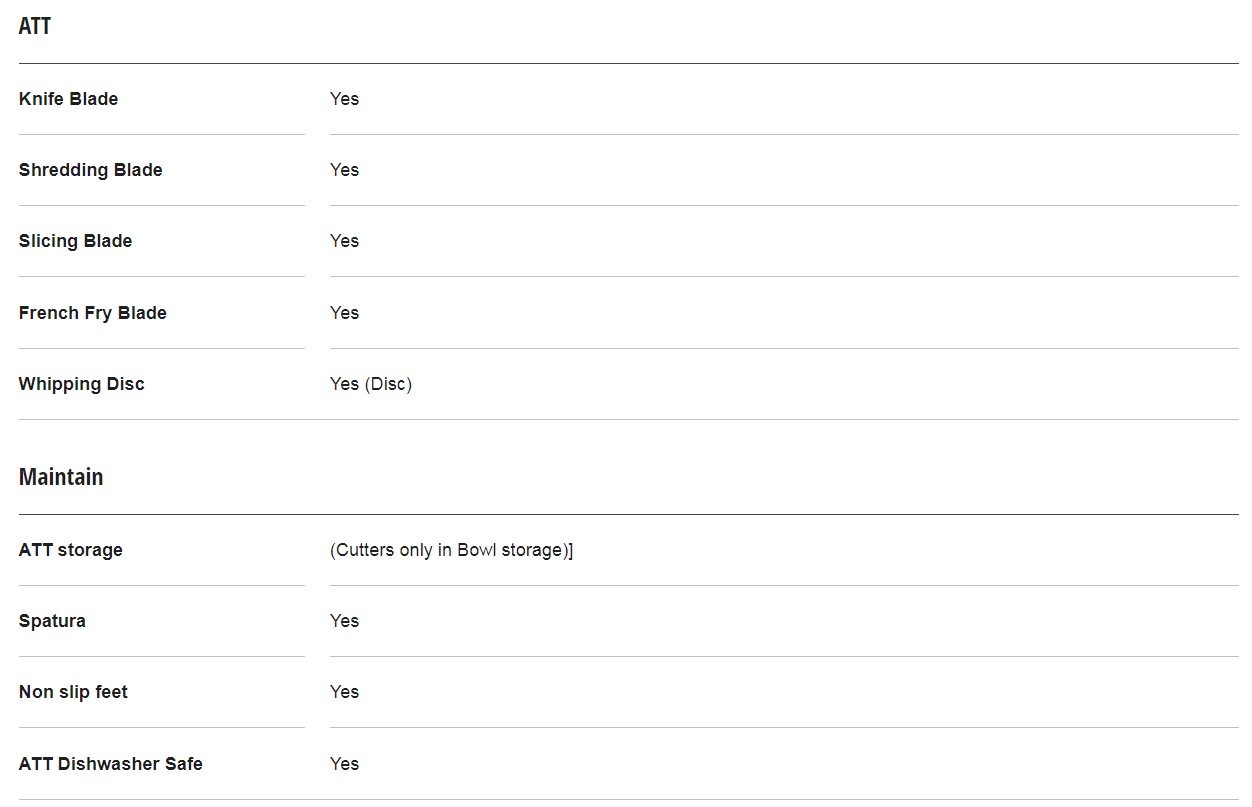Click the Yes value for Knife Blade
The width and height of the screenshot is (1252, 807).
(x=344, y=99)
